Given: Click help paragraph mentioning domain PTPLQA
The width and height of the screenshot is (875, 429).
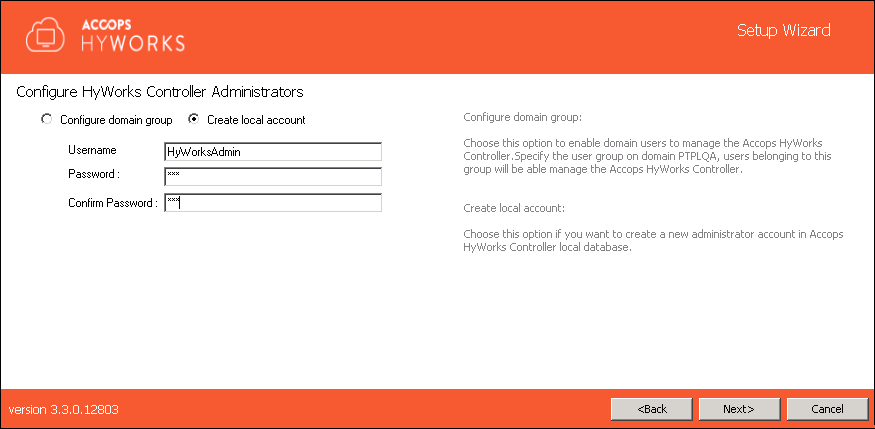Looking at the screenshot, I should pos(647,156).
